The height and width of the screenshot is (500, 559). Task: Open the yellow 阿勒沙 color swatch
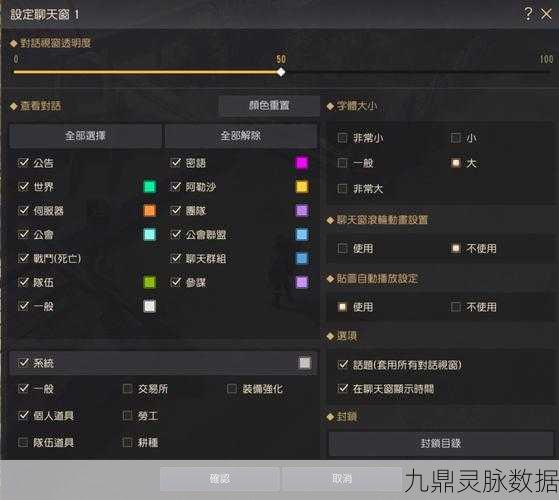(x=302, y=187)
